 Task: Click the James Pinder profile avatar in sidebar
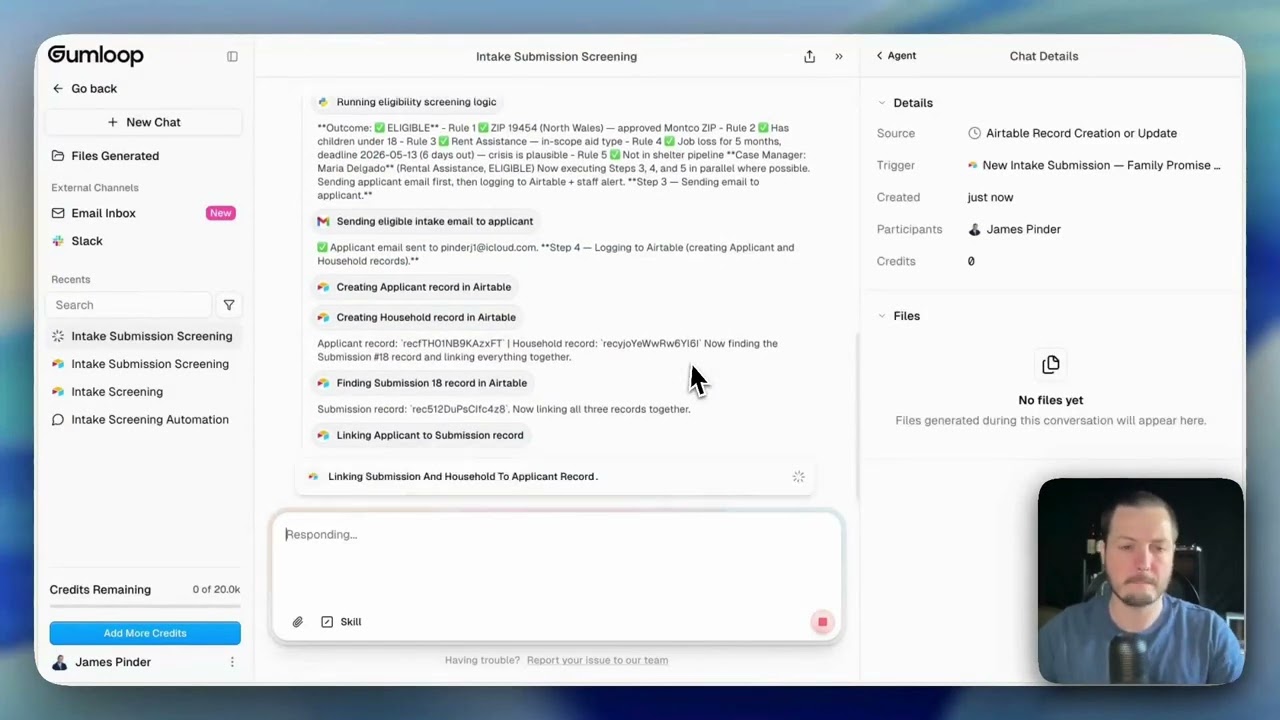tap(60, 662)
